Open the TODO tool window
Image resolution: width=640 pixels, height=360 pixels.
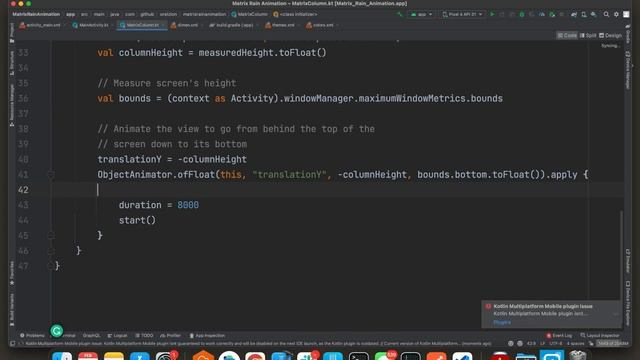click(x=144, y=336)
